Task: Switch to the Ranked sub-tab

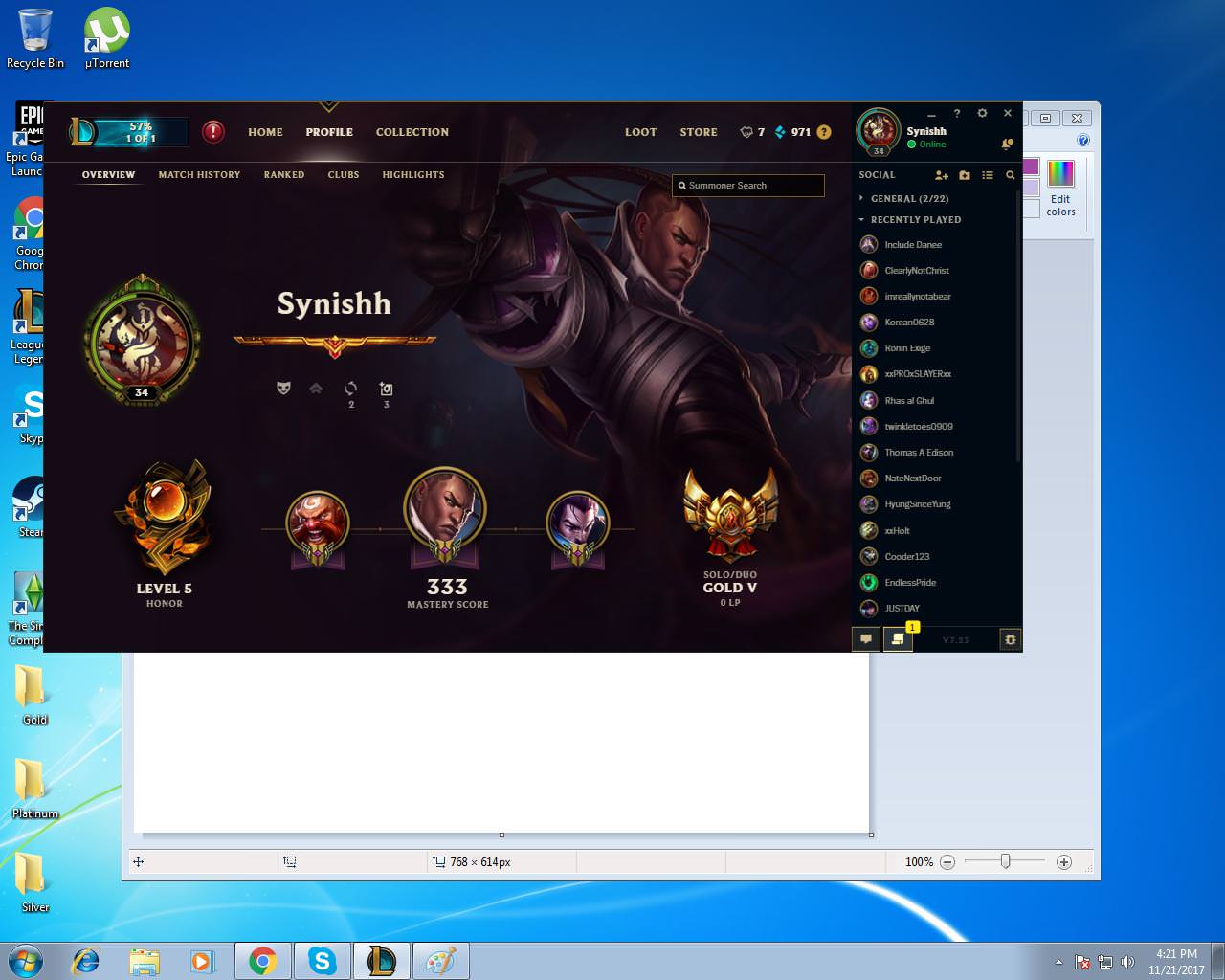Action: 284,175
